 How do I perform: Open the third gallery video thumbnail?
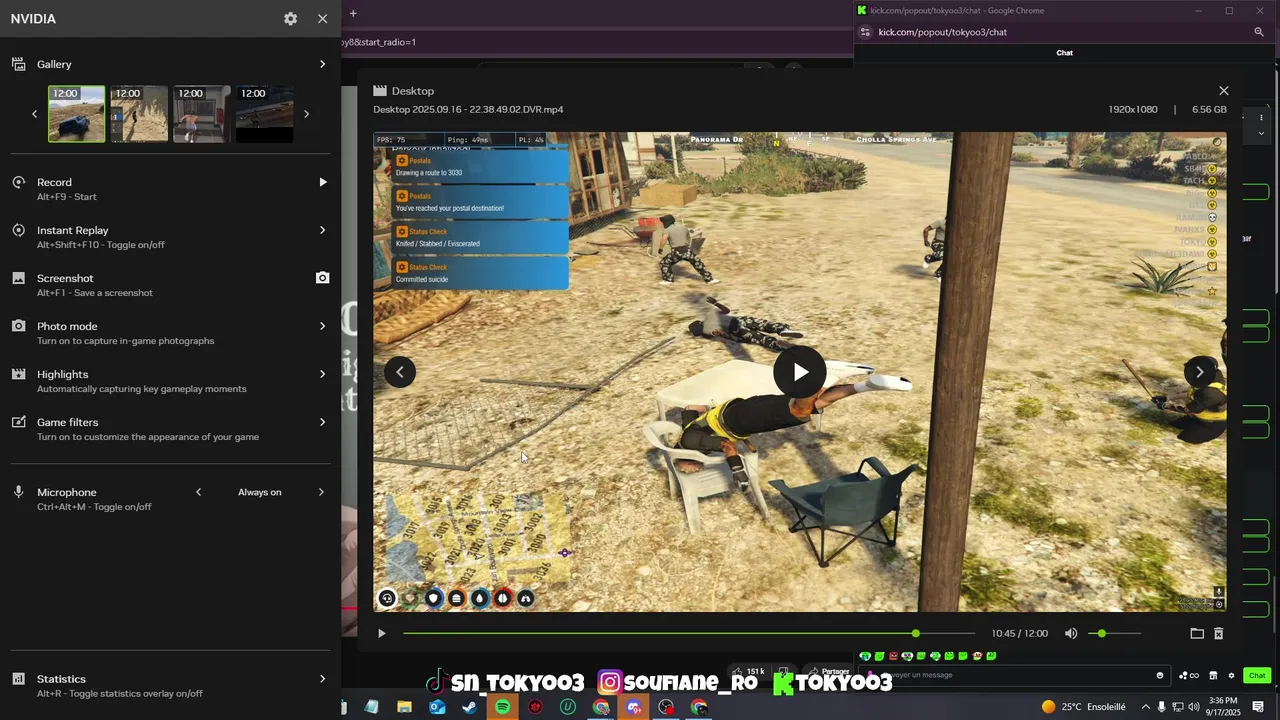(202, 113)
